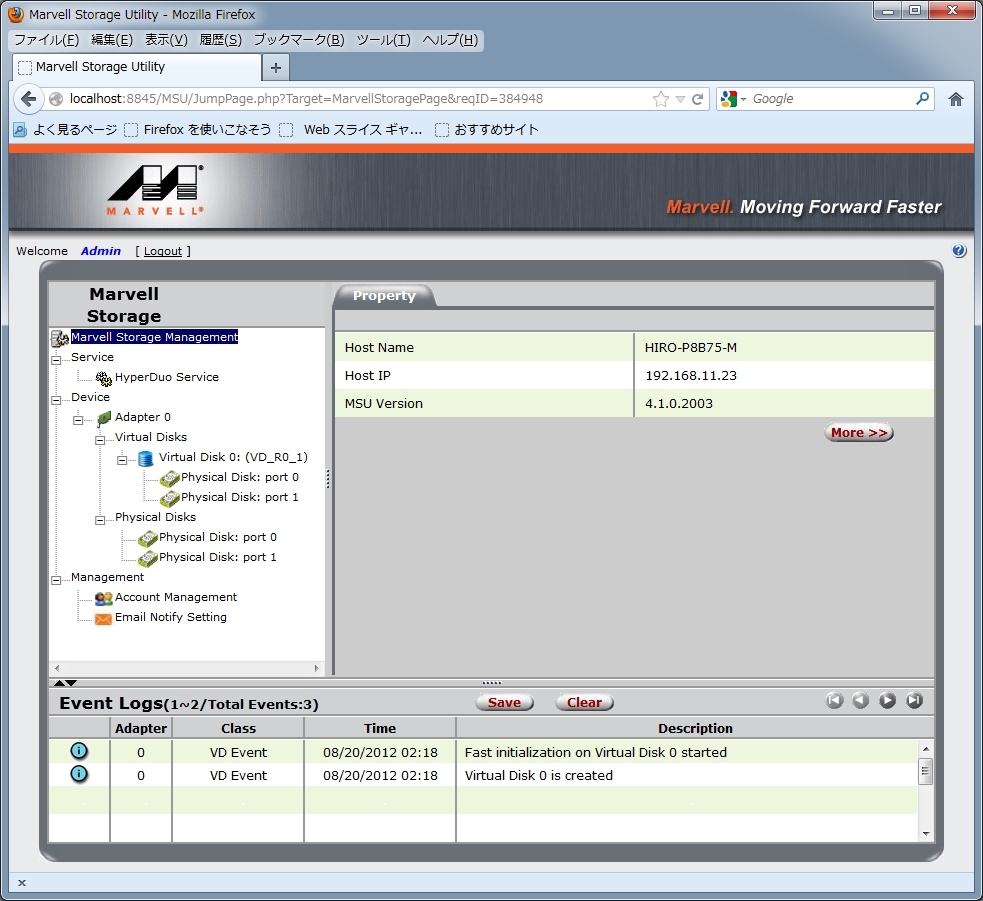Open the help question mark icon
The width and height of the screenshot is (983, 901).
959,250
